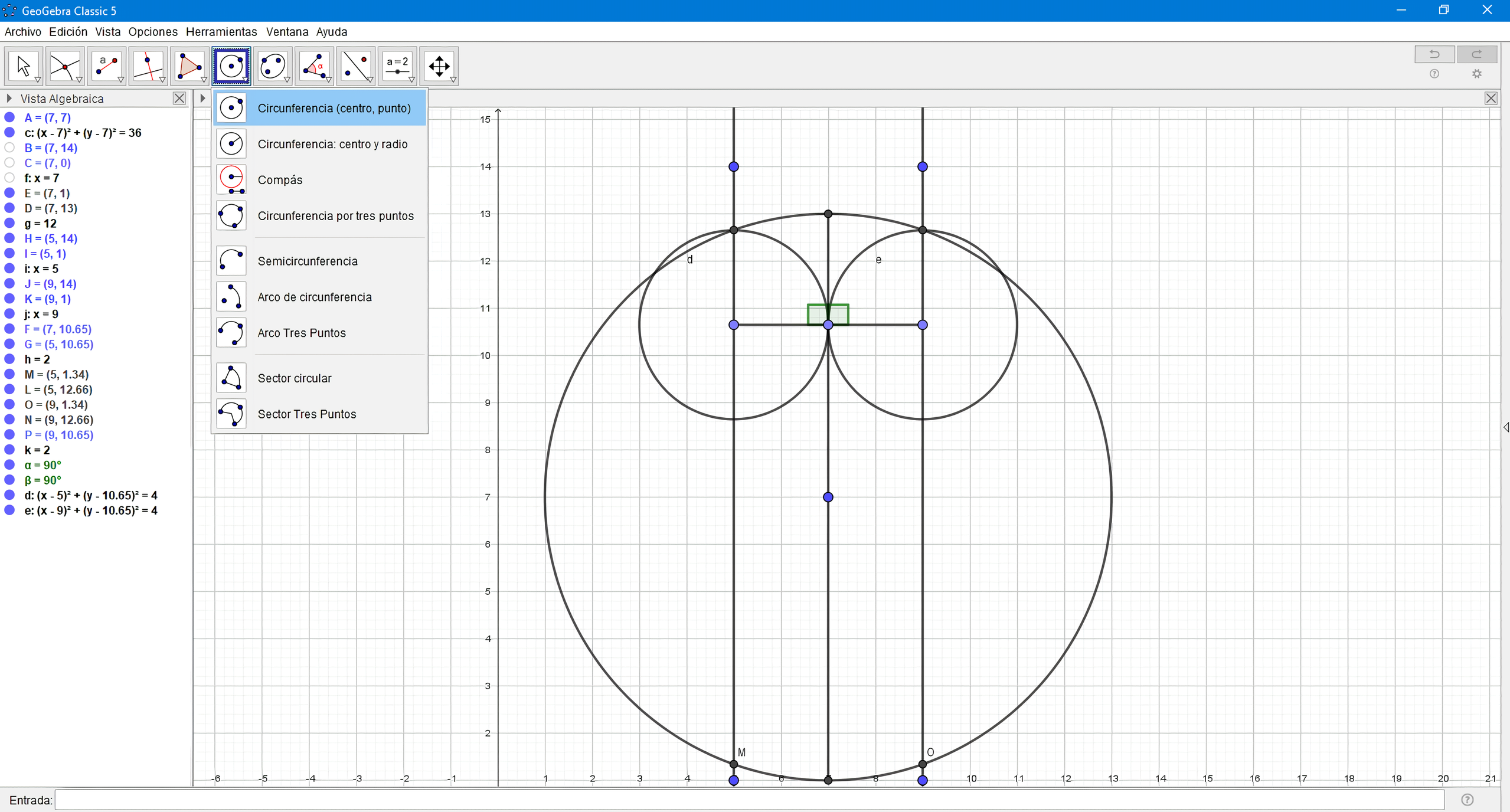This screenshot has width=1510, height=812.
Task: Select the Angle measurement tool
Action: click(x=314, y=66)
